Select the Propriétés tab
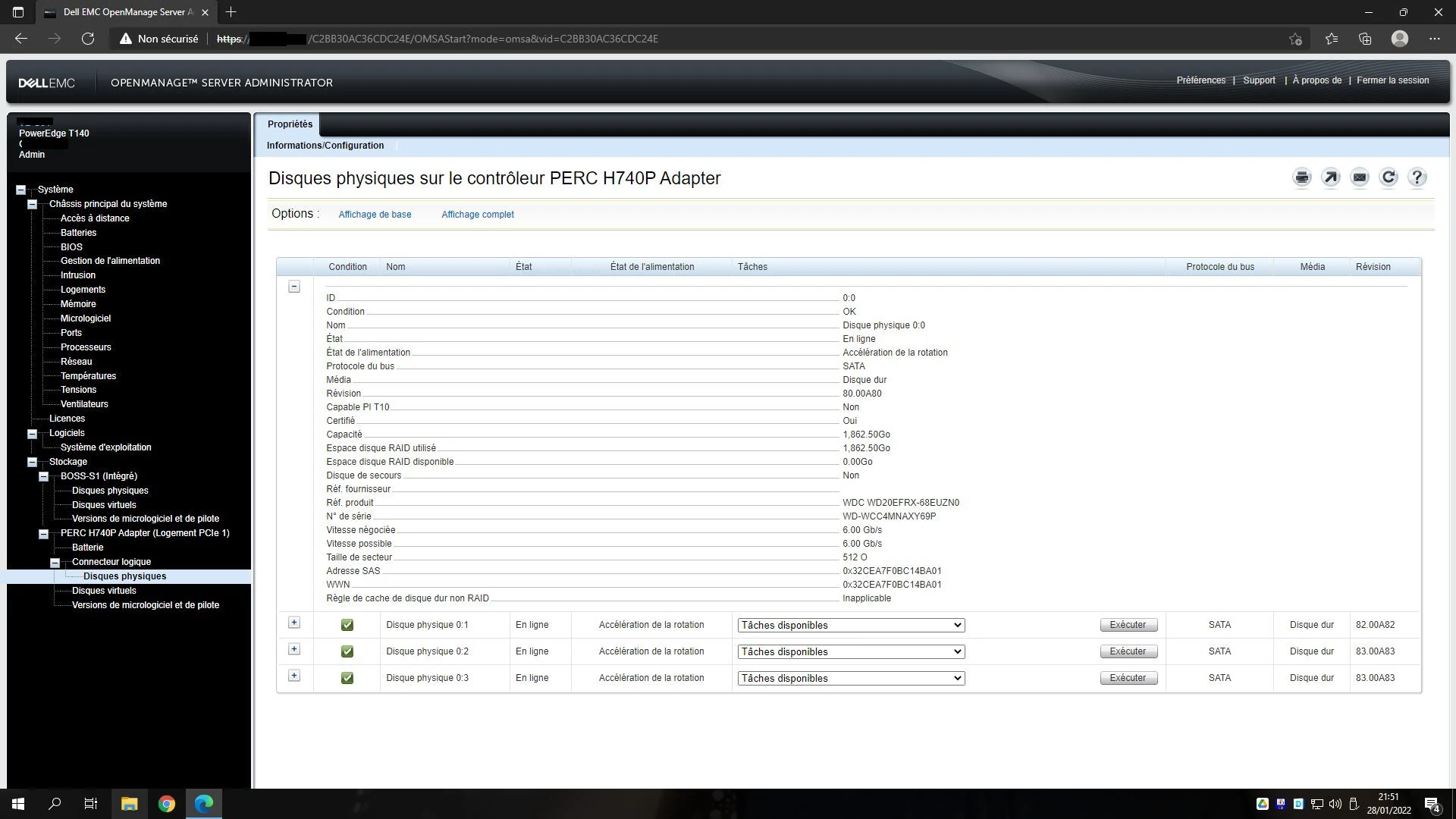The image size is (1456, 819). coord(290,124)
